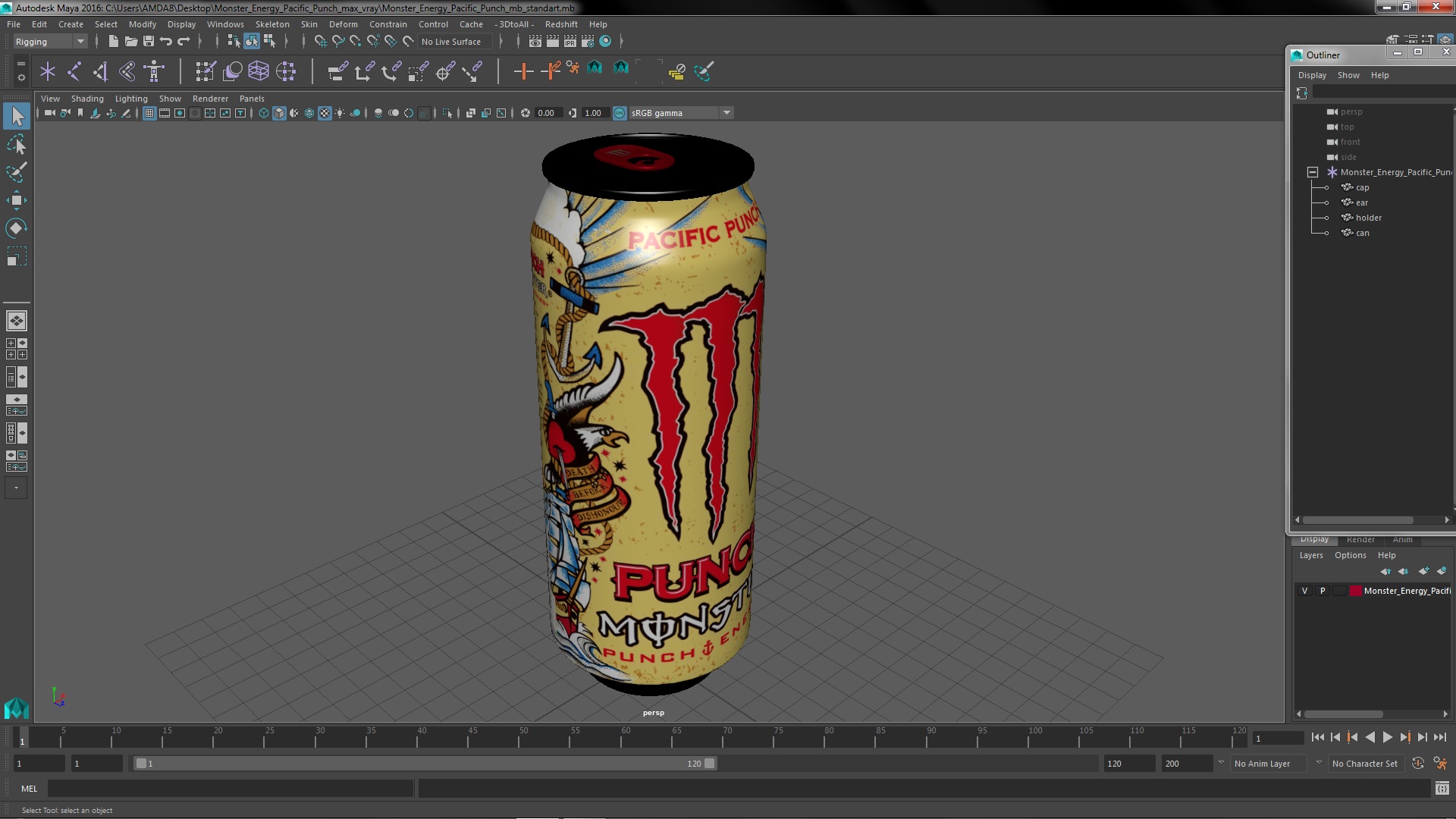Go to start of playback range
This screenshot has width=1456, height=819.
tap(1317, 737)
